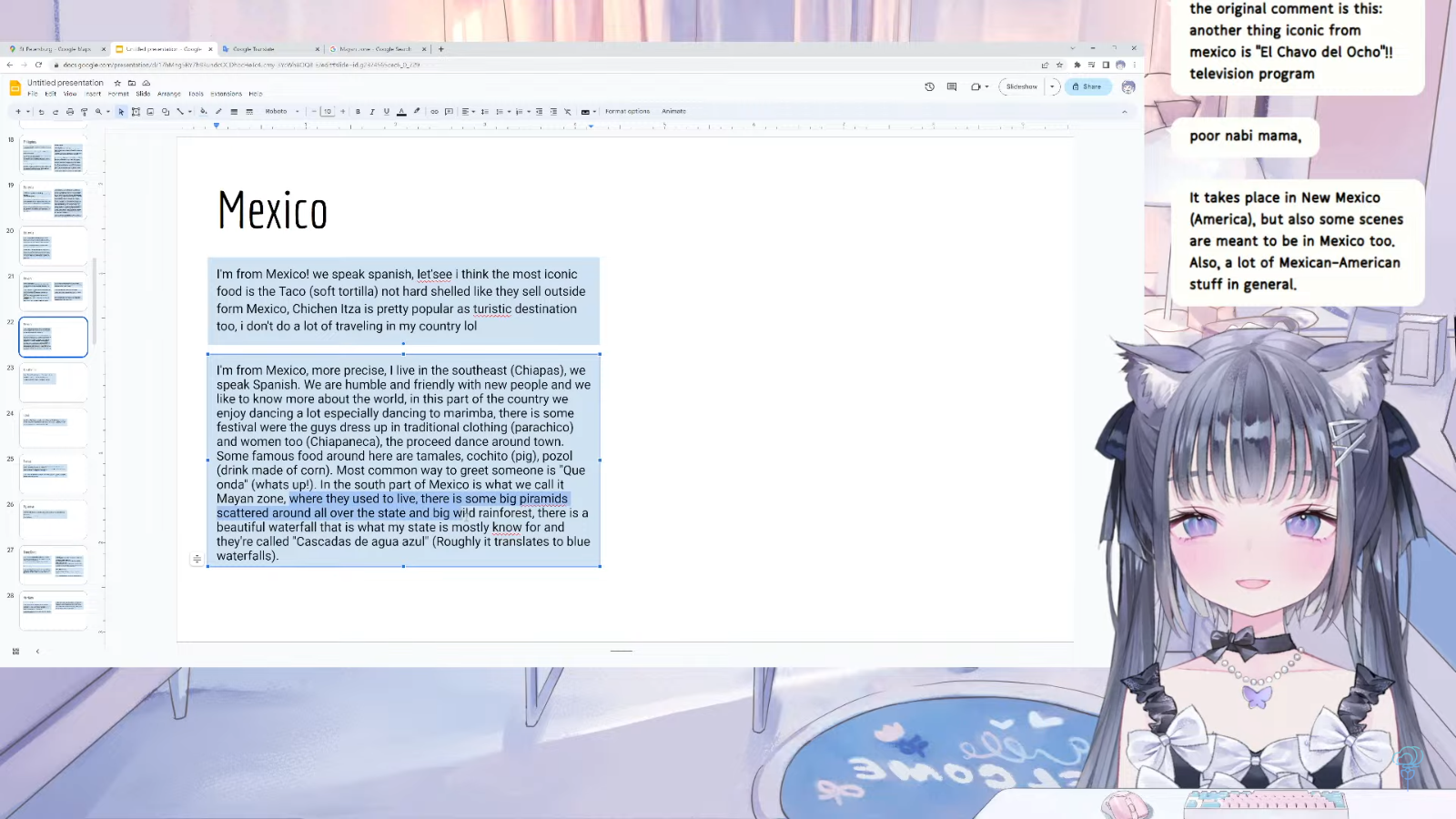Select the line tool
Screen dimensions: 1456x819
[x=180, y=111]
